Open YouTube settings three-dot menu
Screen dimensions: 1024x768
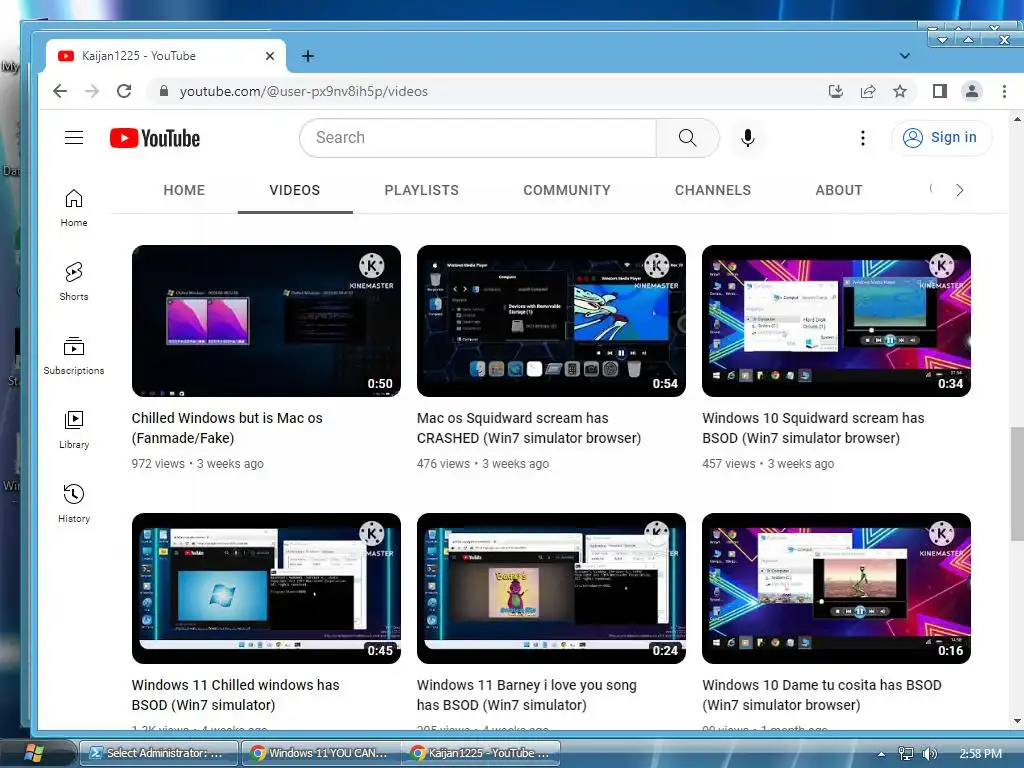[863, 138]
